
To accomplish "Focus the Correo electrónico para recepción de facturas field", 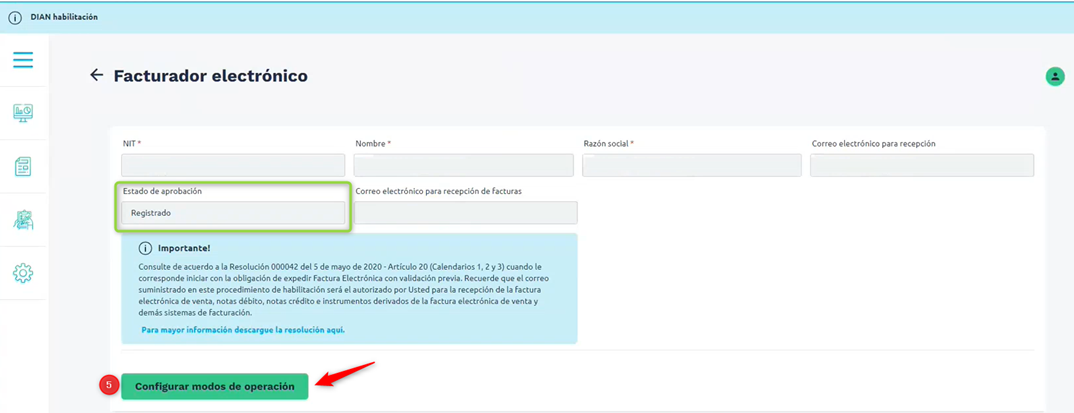I will (466, 213).
